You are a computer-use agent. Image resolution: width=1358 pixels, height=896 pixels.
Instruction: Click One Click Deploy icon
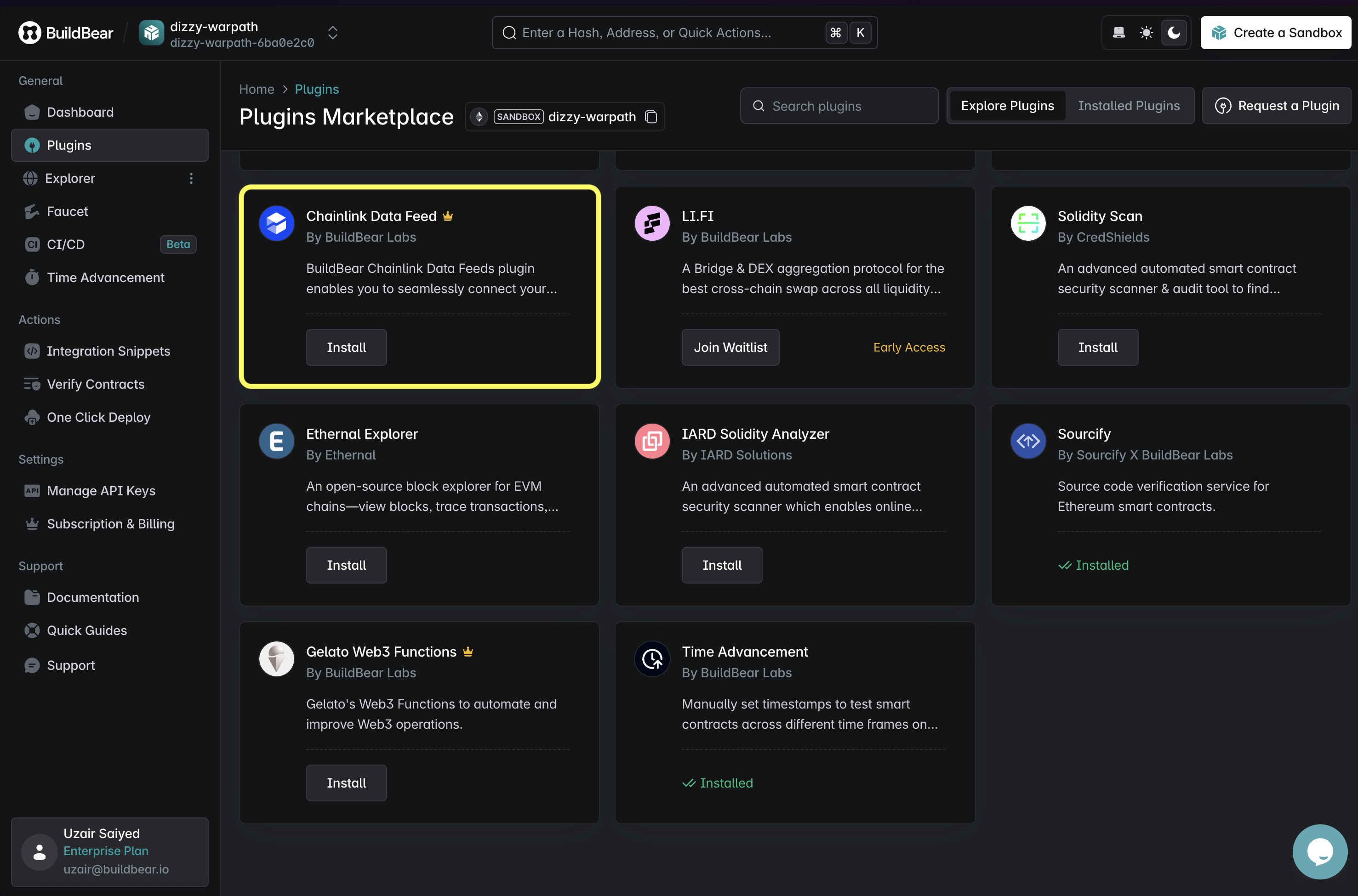(32, 417)
